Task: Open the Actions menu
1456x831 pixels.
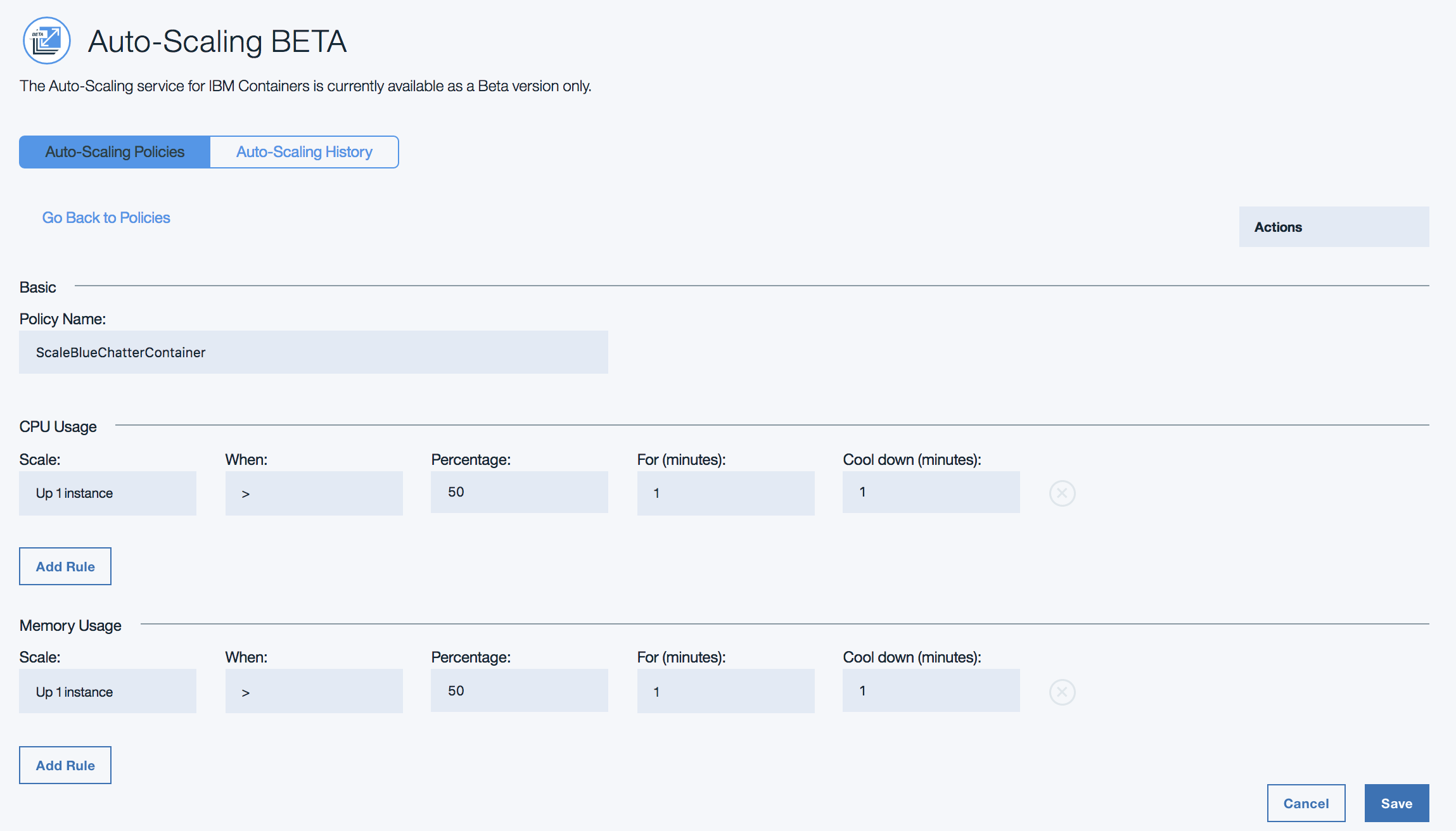Action: click(x=1334, y=227)
